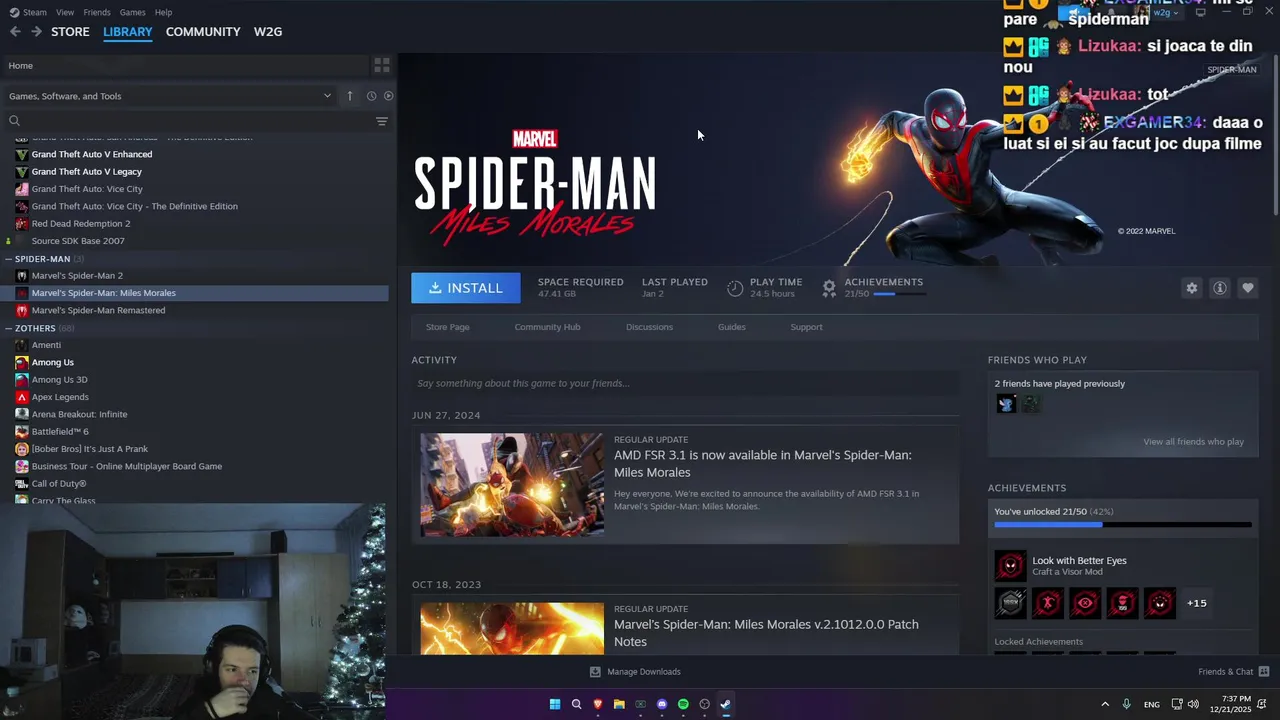Click View all friends who play
1280x720 pixels.
[1193, 442]
